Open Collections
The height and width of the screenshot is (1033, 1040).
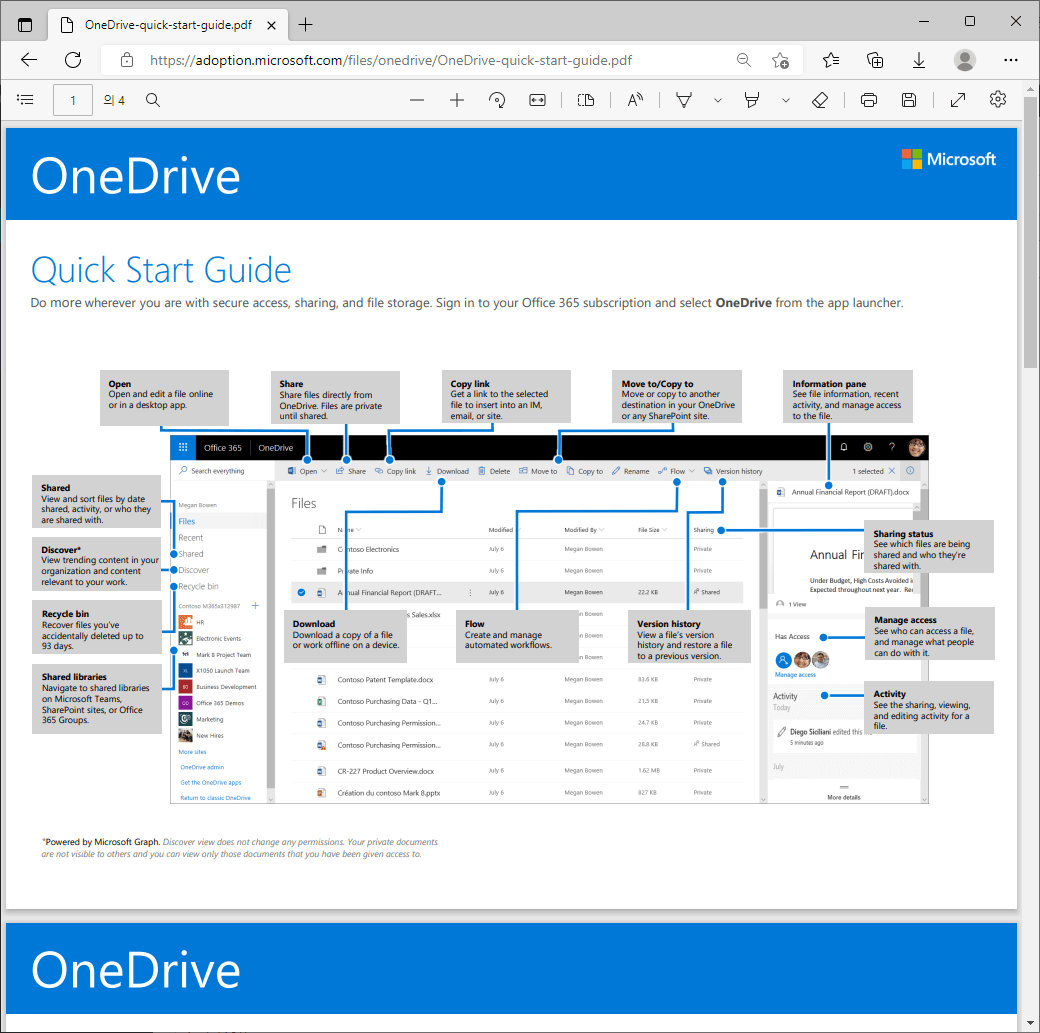pyautogui.click(x=875, y=60)
